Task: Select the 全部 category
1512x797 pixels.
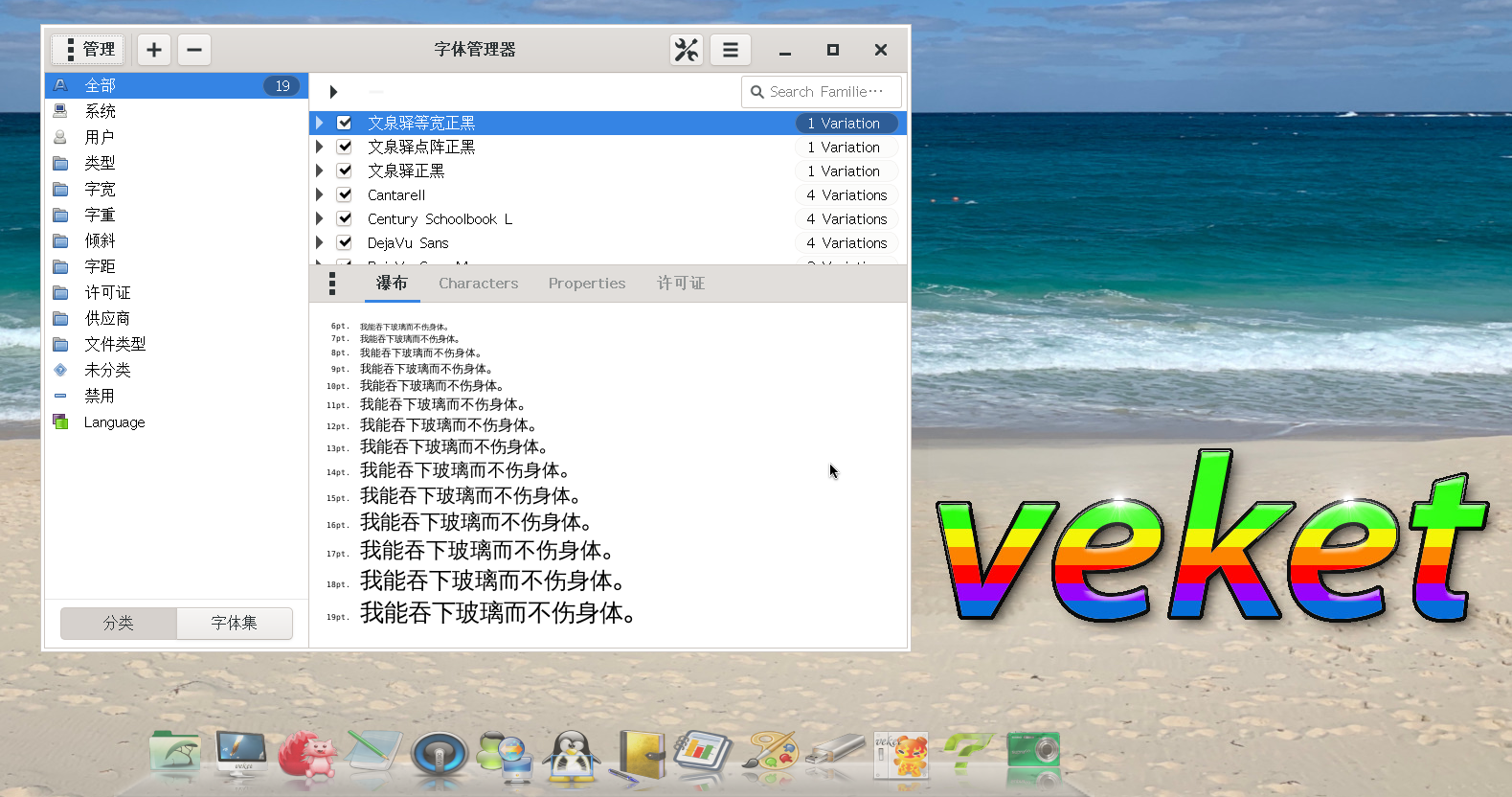Action: tap(177, 85)
